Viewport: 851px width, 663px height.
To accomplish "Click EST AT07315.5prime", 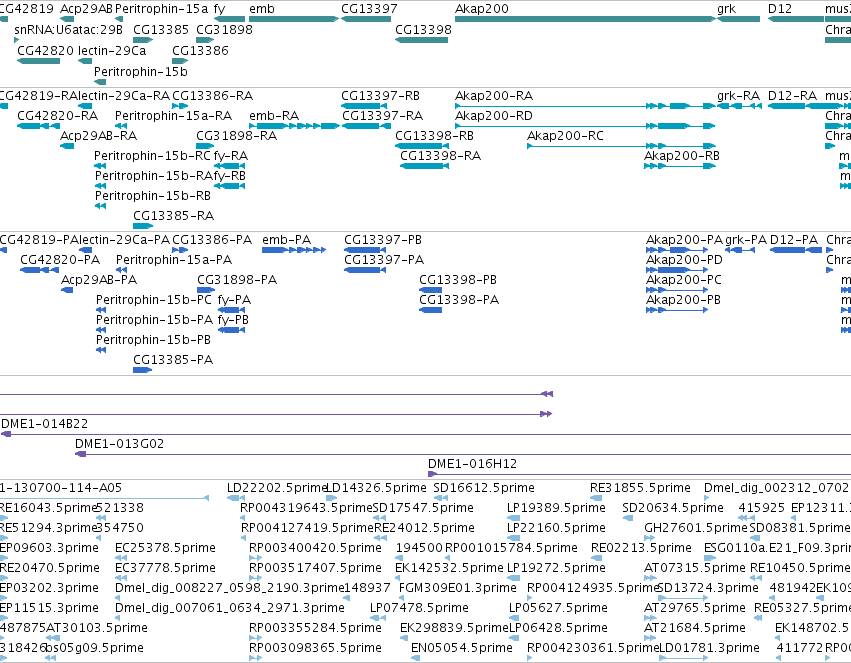I will click(695, 569).
